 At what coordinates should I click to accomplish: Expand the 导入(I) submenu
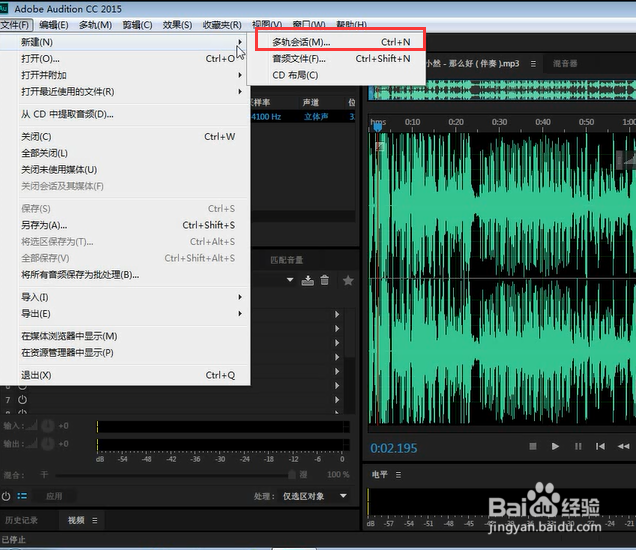coord(124,297)
